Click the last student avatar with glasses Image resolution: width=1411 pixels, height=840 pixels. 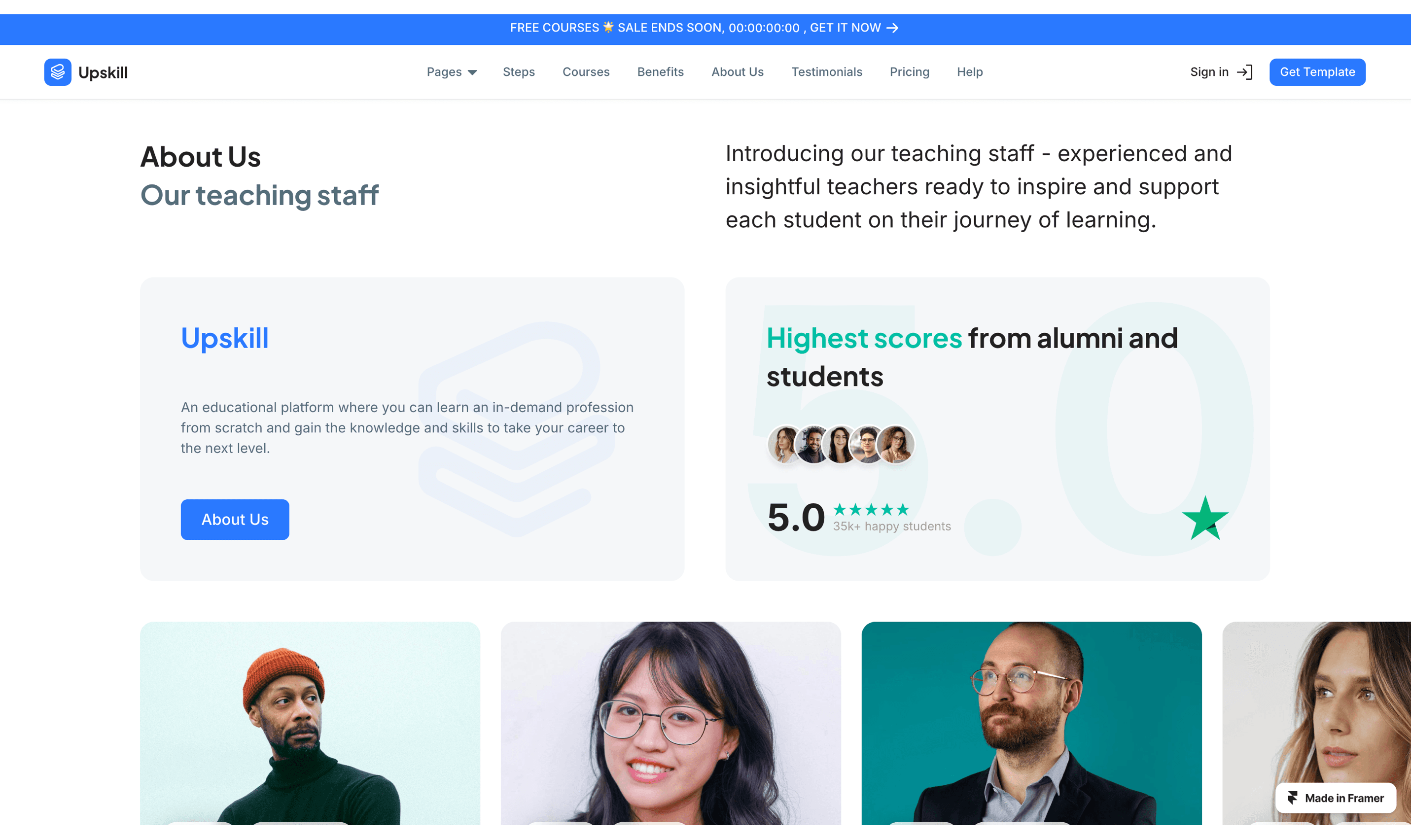(x=895, y=444)
